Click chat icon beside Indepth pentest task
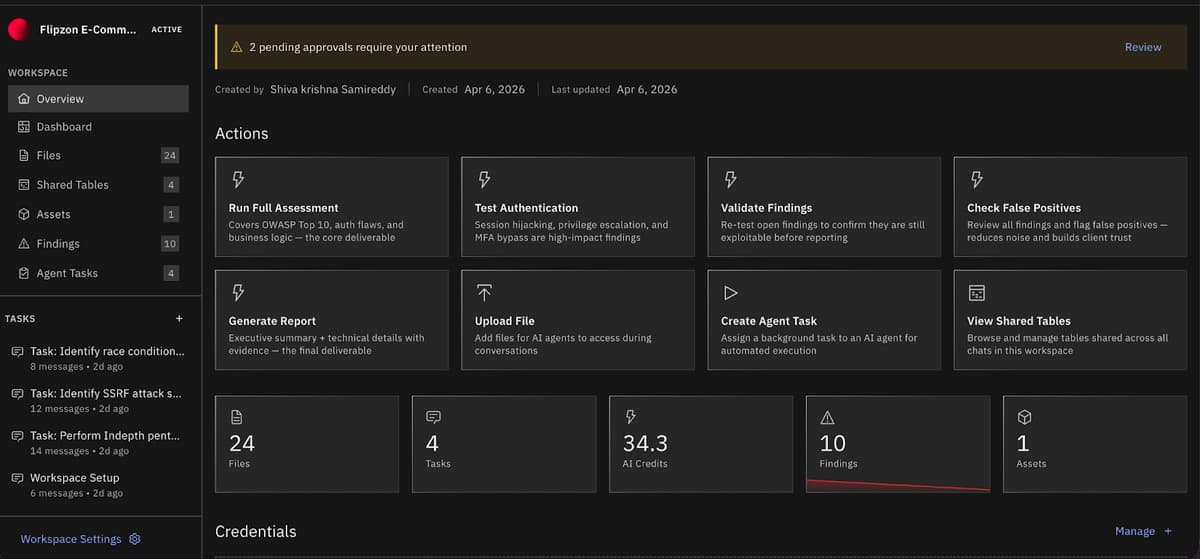Screen dimensions: 1200x559 tap(17, 436)
